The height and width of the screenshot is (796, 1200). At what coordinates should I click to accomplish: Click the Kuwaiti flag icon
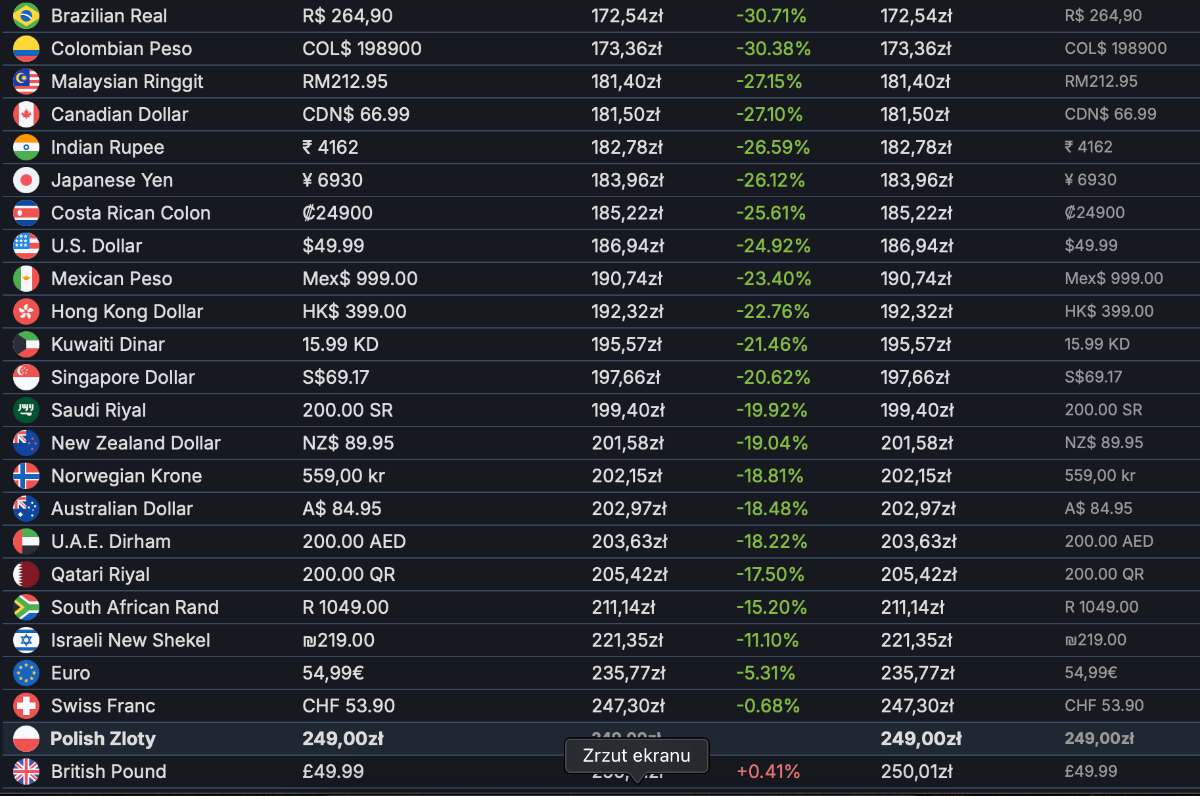(x=26, y=345)
